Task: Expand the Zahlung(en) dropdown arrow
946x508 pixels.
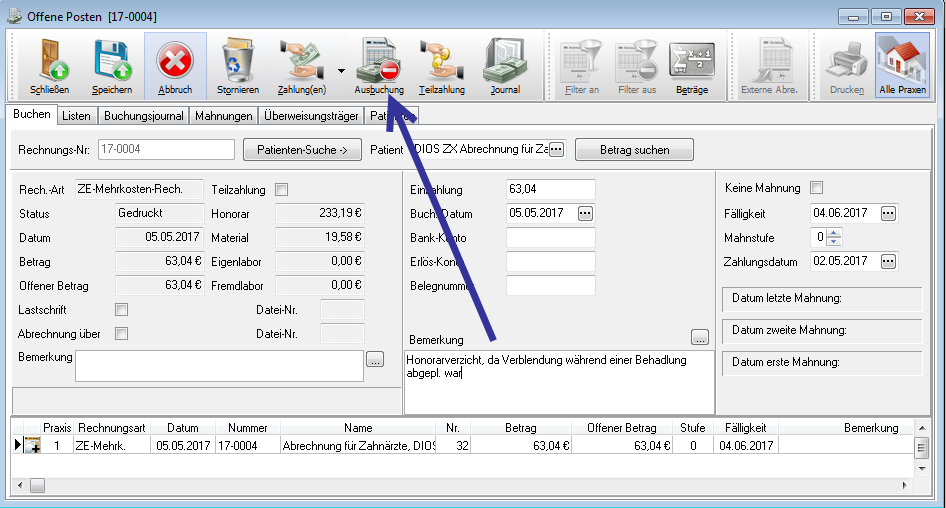Action: tap(341, 71)
